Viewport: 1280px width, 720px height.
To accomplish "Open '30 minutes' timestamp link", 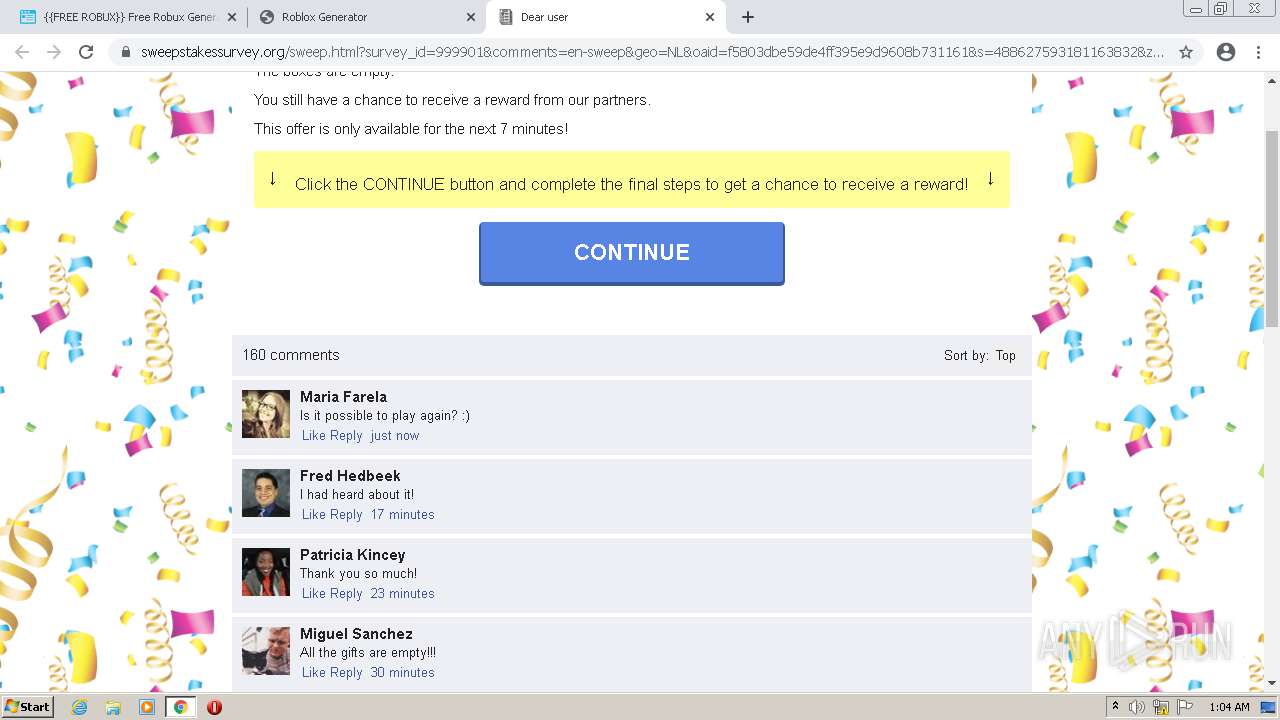I will pyautogui.click(x=403, y=673).
